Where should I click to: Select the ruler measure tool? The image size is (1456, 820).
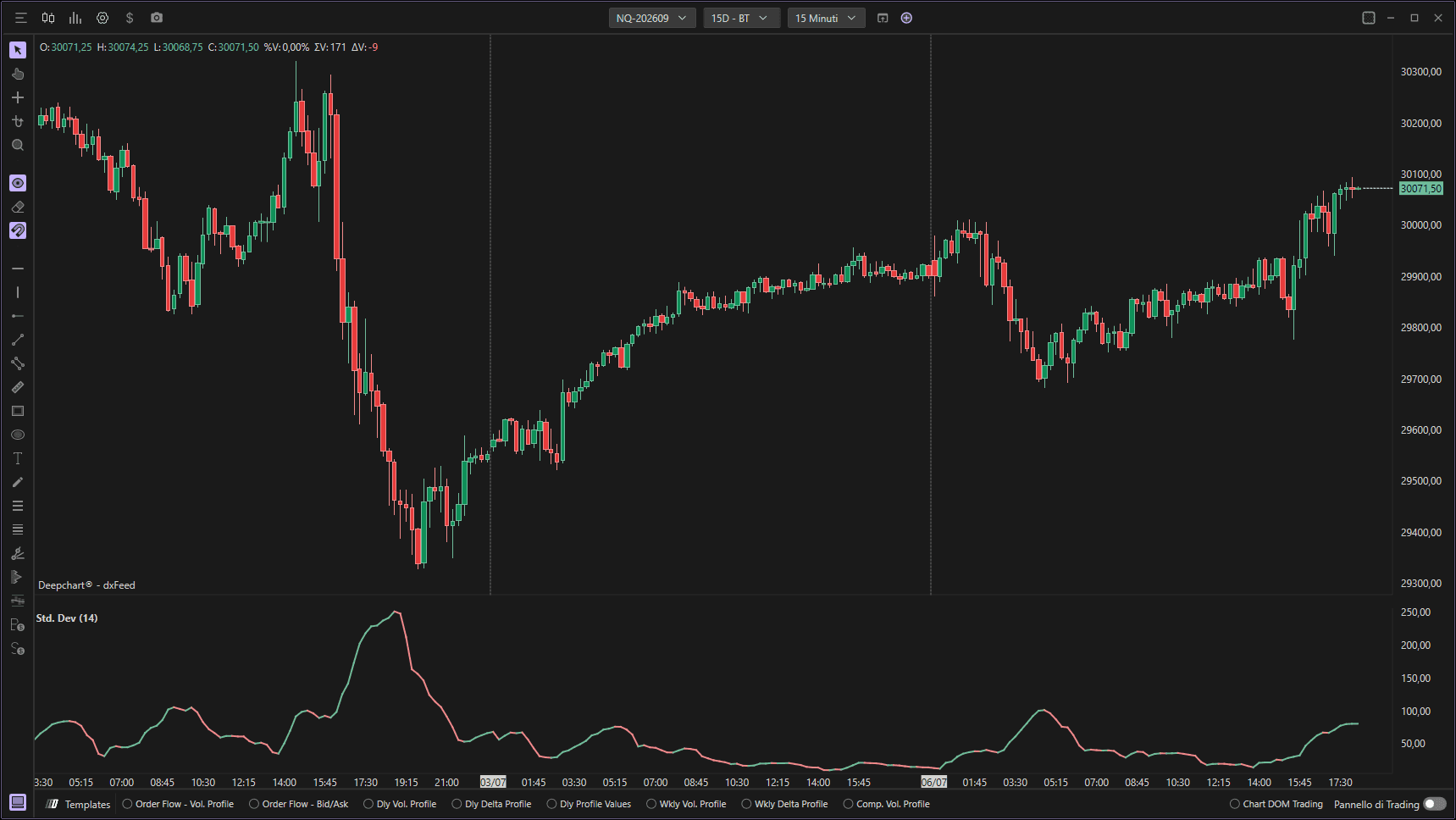18,387
